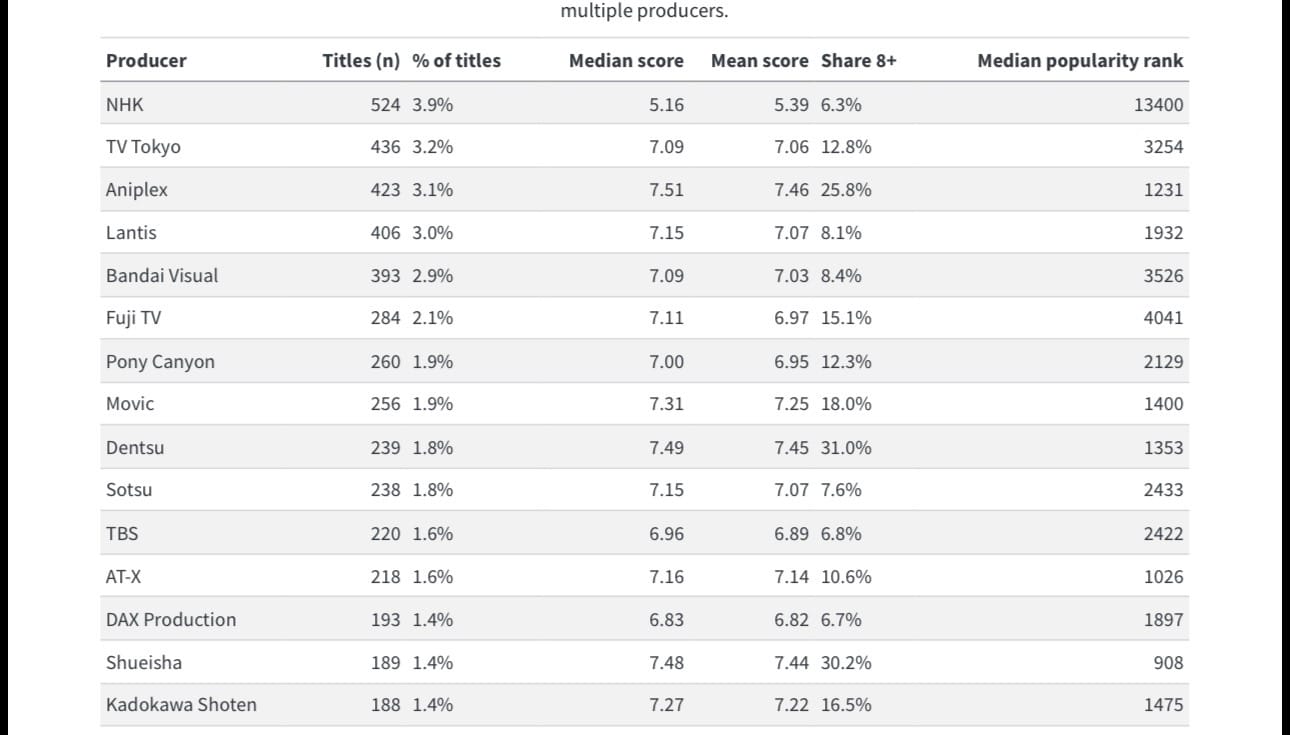Screen dimensions: 1290x735
Task: Click Shueisha's popularity rank value 908
Action: coord(1167,662)
